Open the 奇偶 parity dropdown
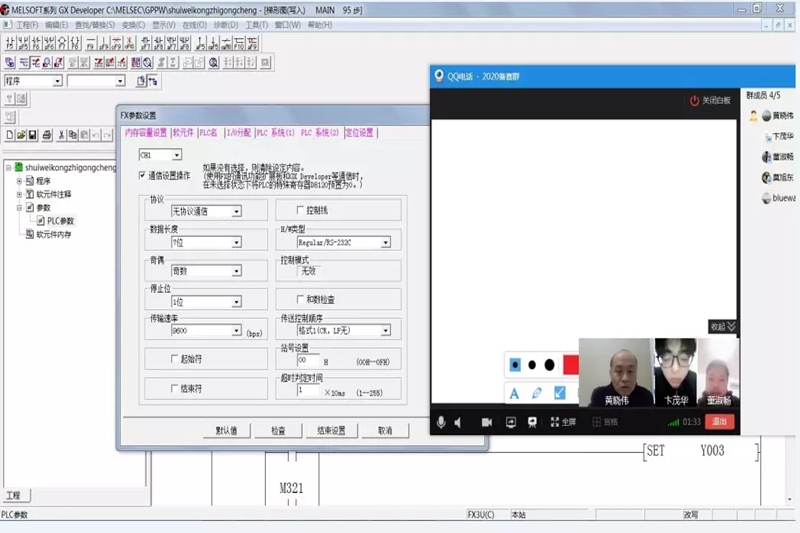Screen dimensions: 800x533 pyautogui.click(x=236, y=271)
